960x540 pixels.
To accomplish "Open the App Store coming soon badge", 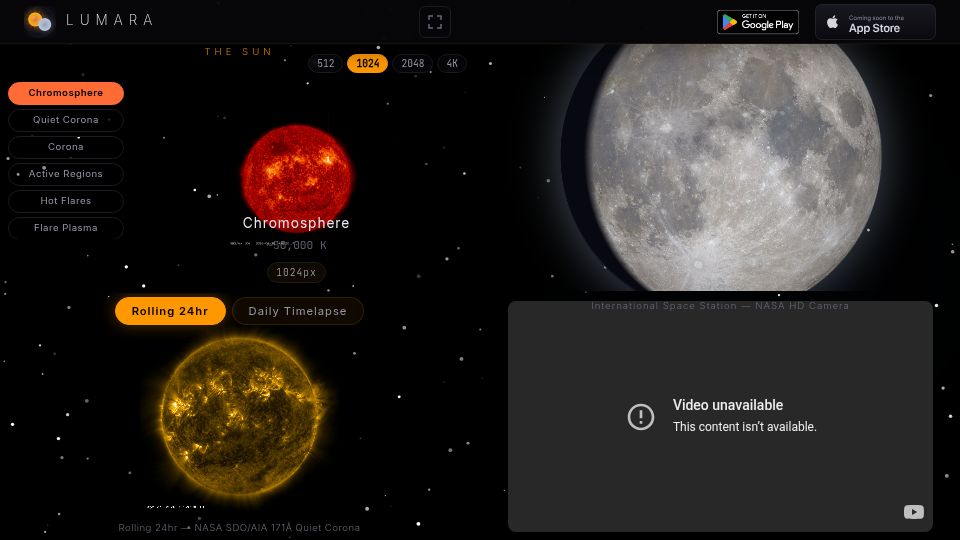I will (875, 22).
